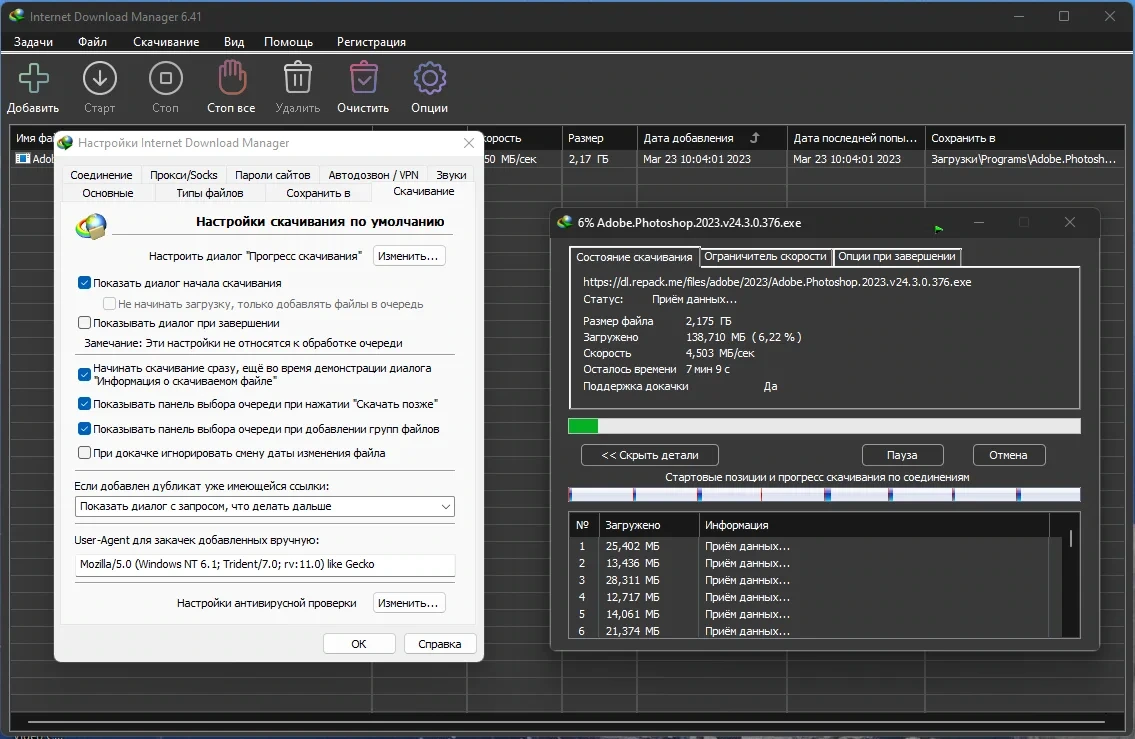This screenshot has height=739, width=1135.
Task: Click the Загружено column header in connections
Action: point(649,525)
